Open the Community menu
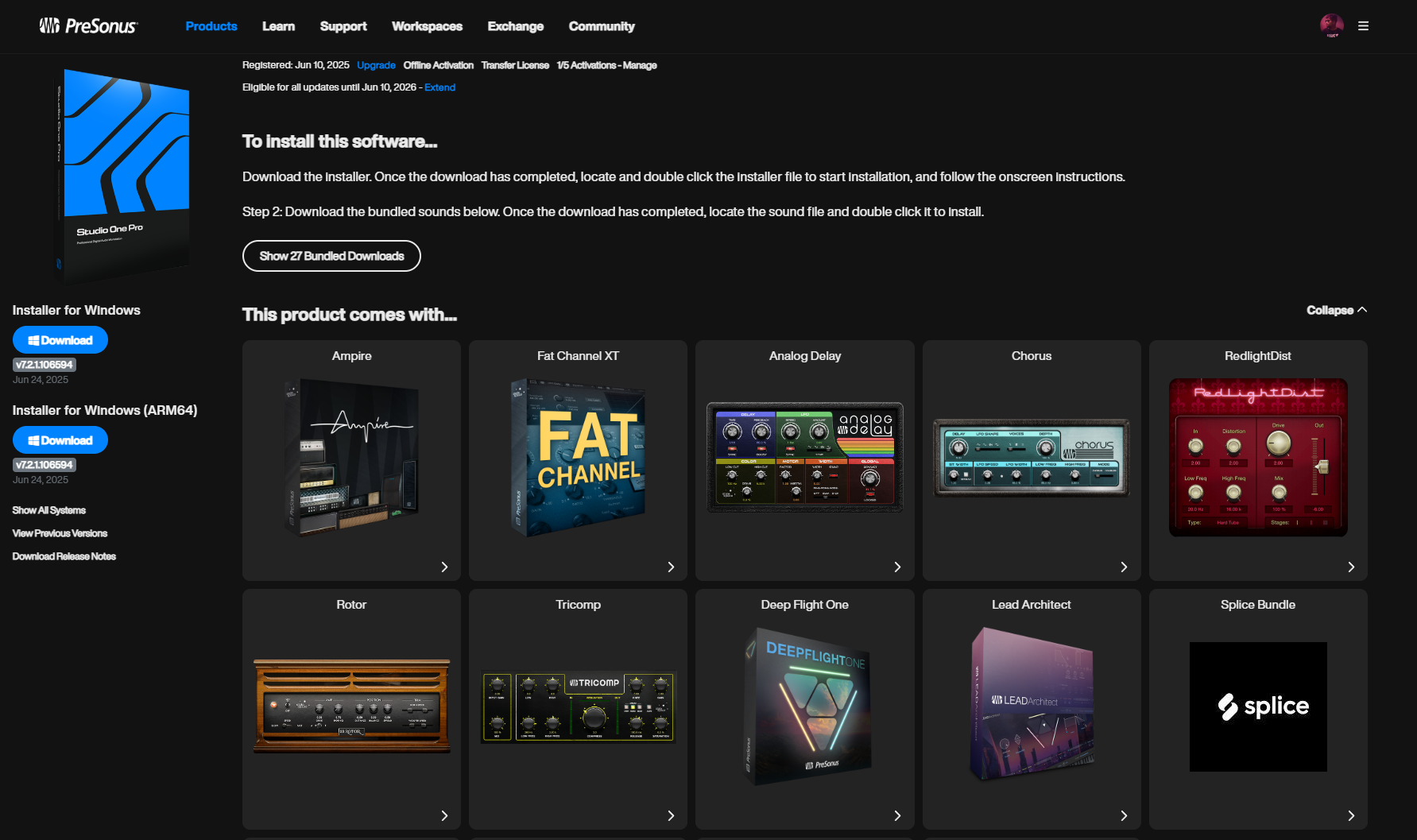The height and width of the screenshot is (840, 1417). (602, 26)
